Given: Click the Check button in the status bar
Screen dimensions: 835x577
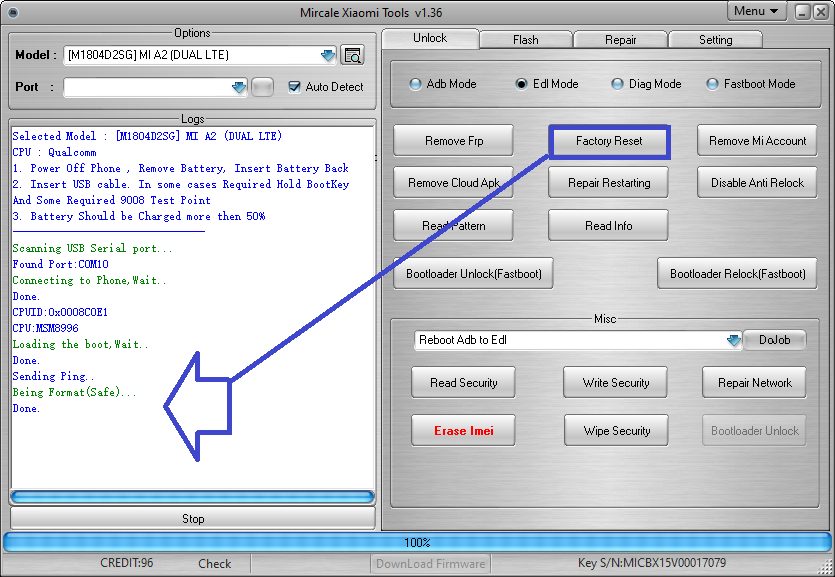Looking at the screenshot, I should (215, 564).
